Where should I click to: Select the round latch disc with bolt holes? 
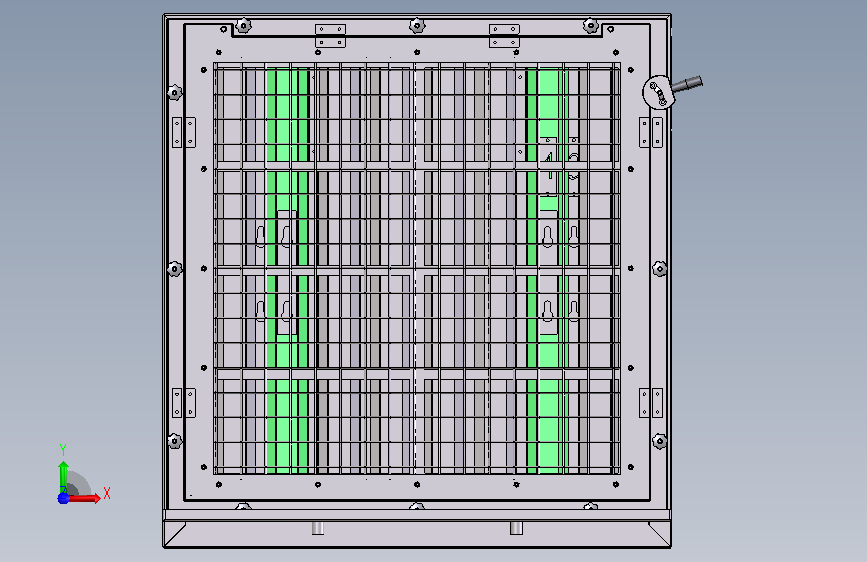[x=658, y=92]
